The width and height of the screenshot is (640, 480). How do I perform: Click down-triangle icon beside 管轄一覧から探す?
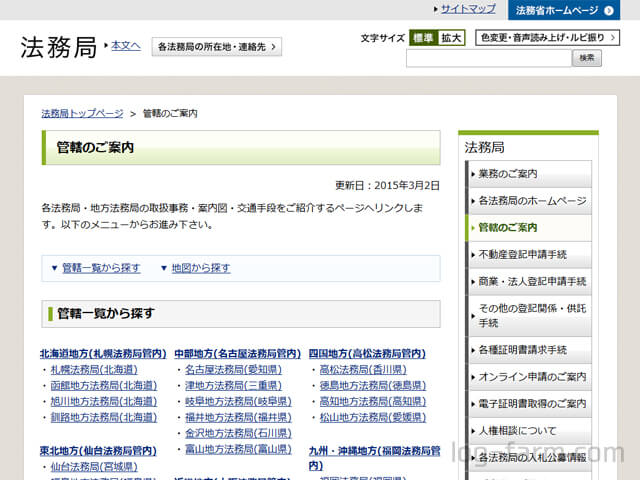(x=54, y=268)
